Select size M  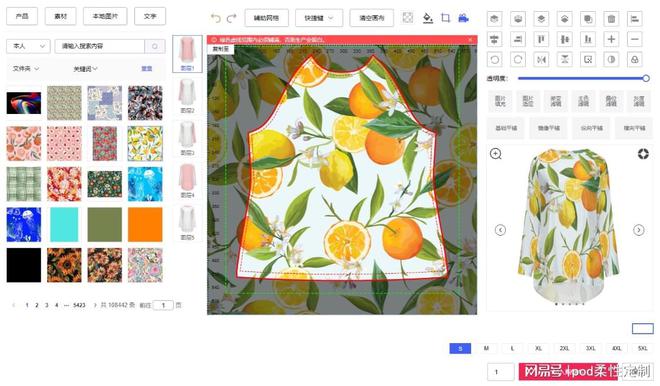486,348
